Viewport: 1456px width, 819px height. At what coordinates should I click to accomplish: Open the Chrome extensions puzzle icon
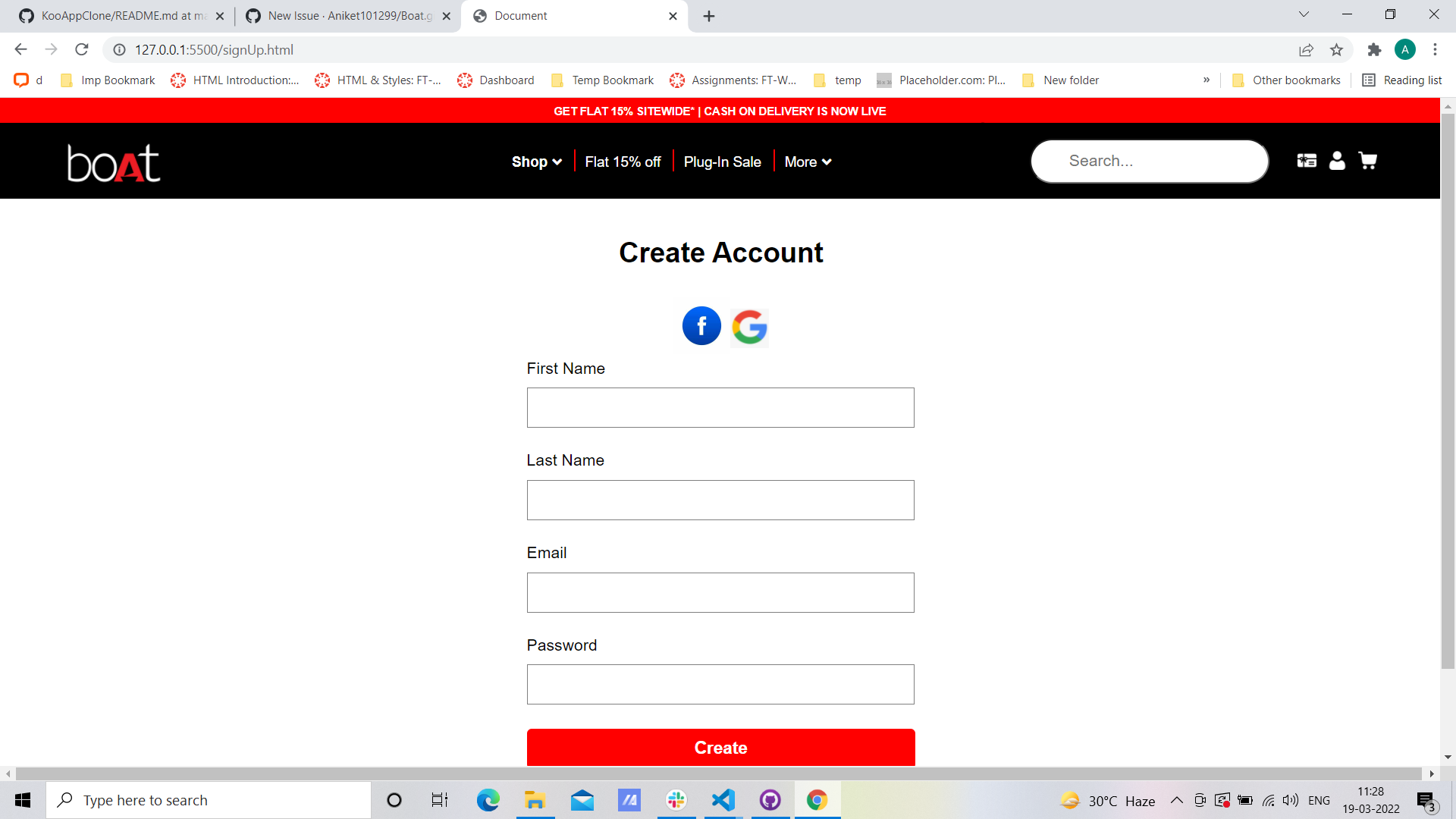(x=1374, y=50)
